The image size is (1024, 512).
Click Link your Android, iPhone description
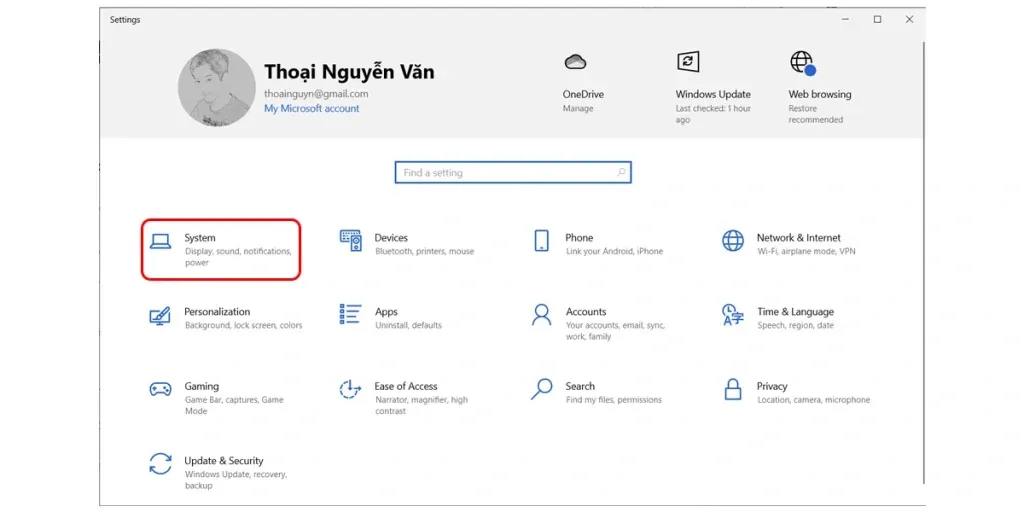pos(614,251)
